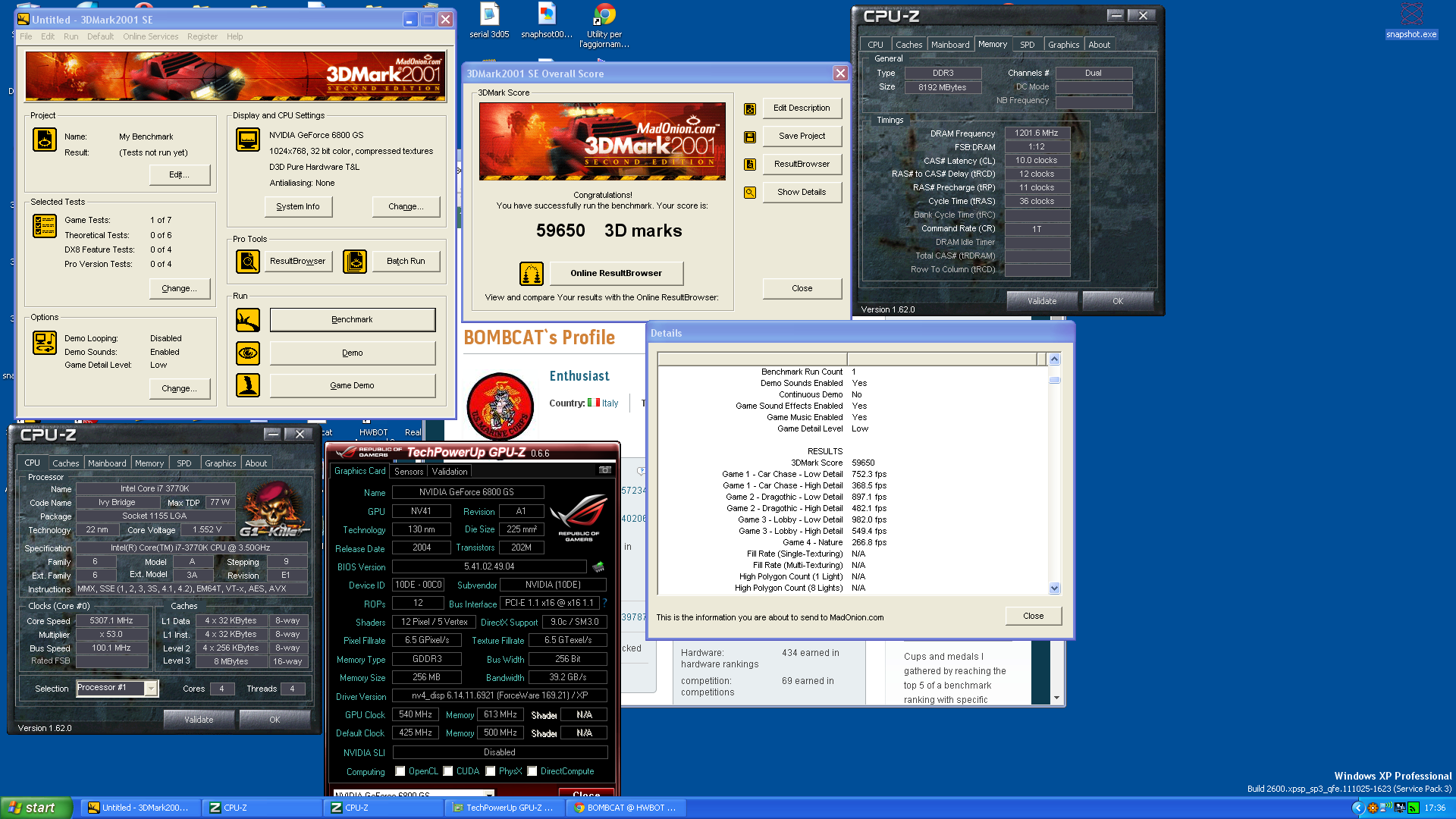The height and width of the screenshot is (819, 1456).
Task: Switch to TechPowerUp GPU-Z taskbar item
Action: 503,808
